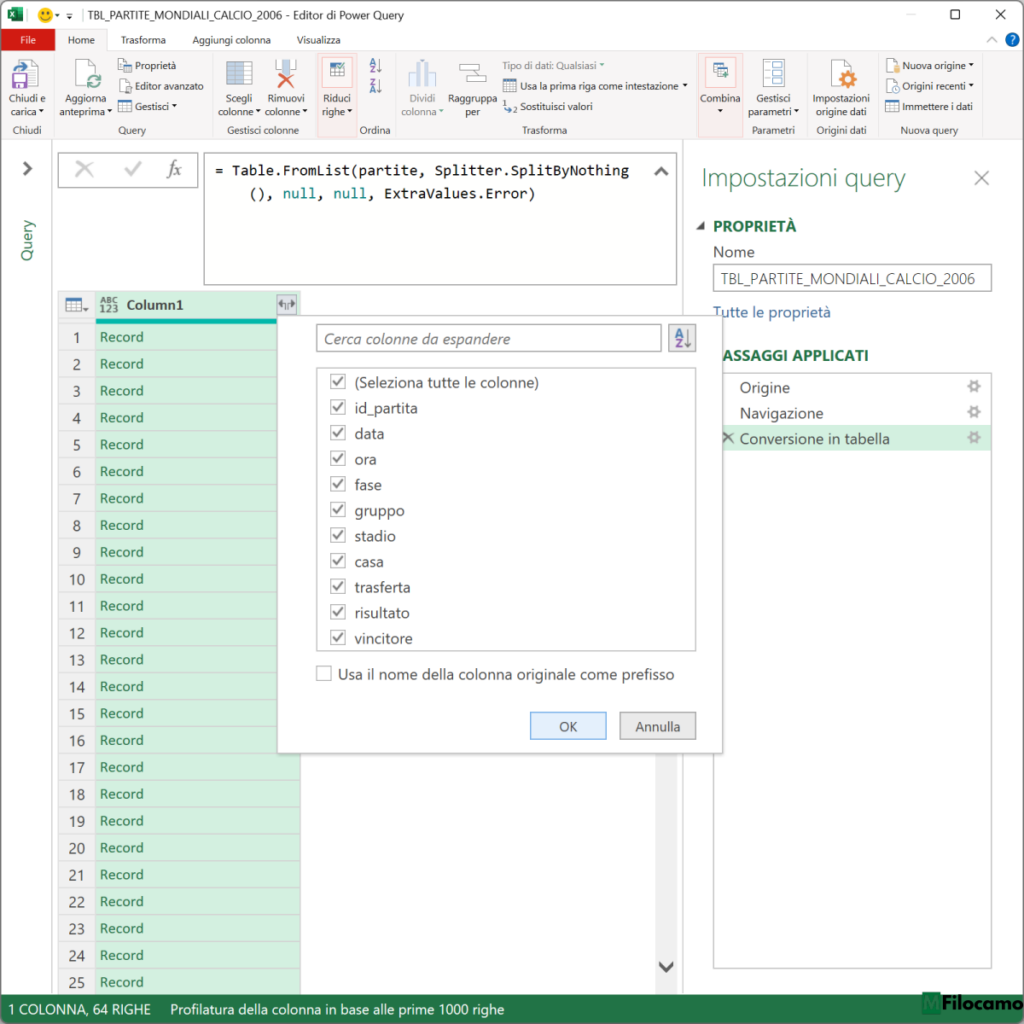1024x1024 pixels.
Task: Click the help question mark icon
Action: pyautogui.click(x=1012, y=40)
